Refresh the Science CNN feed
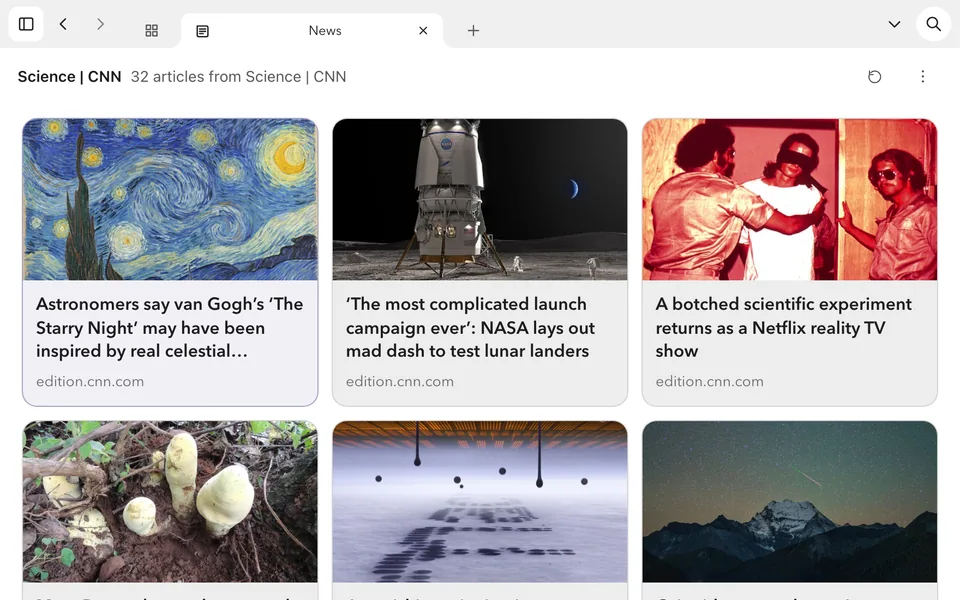This screenshot has height=600, width=960. [875, 77]
